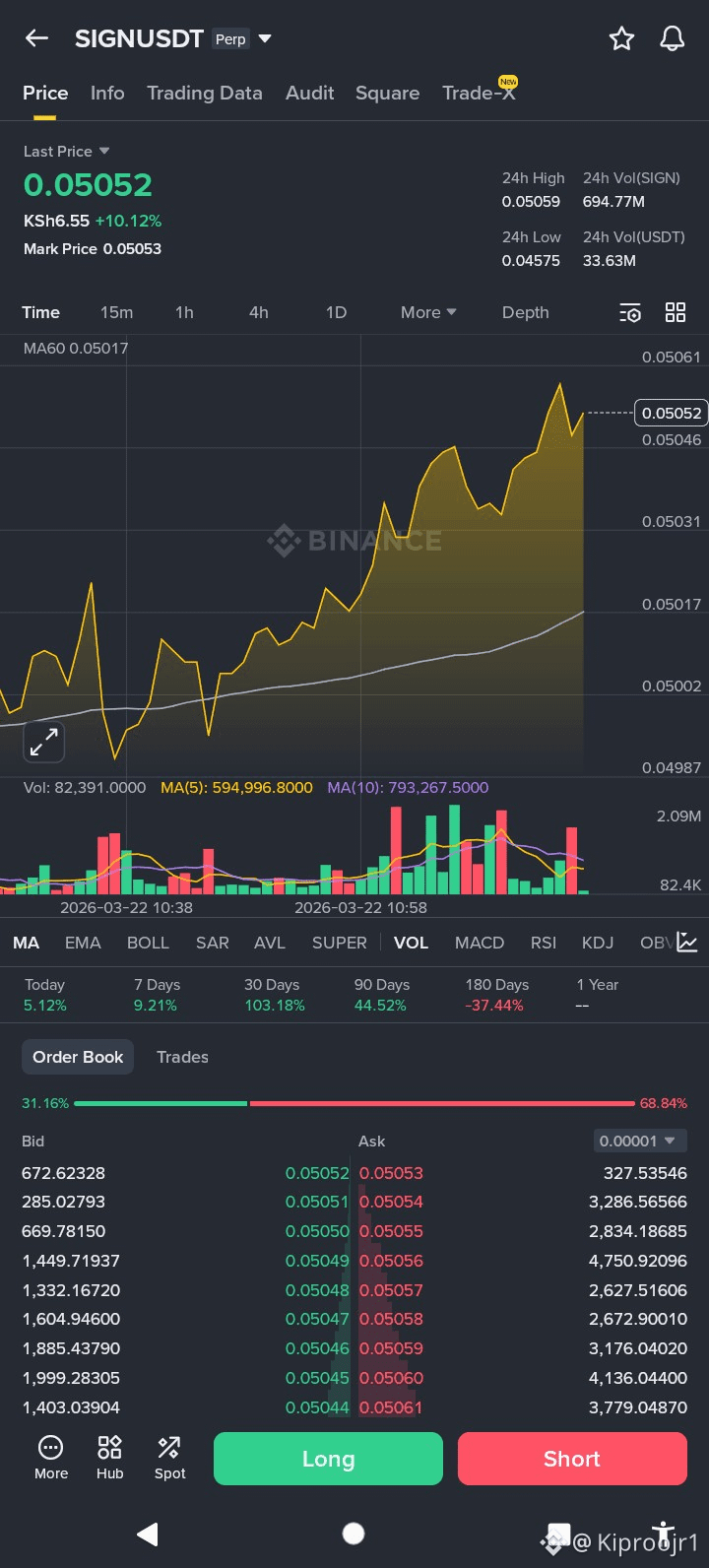Open the chart layout grid icon
This screenshot has height=1568, width=709.
click(x=676, y=312)
